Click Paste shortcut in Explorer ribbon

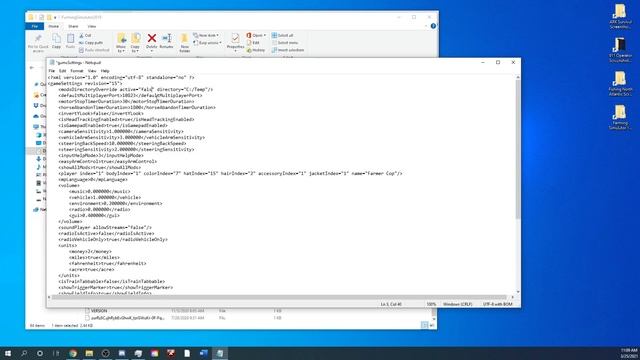[94, 50]
